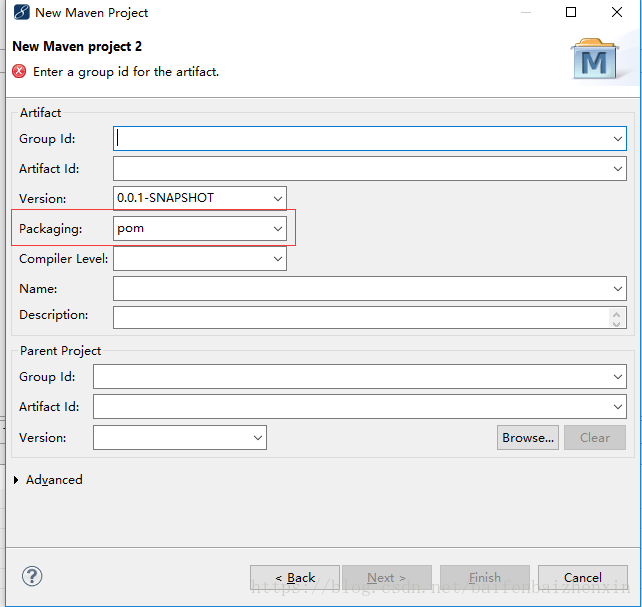Click the Eclipse icon in title bar
642x607 pixels.
click(x=21, y=12)
